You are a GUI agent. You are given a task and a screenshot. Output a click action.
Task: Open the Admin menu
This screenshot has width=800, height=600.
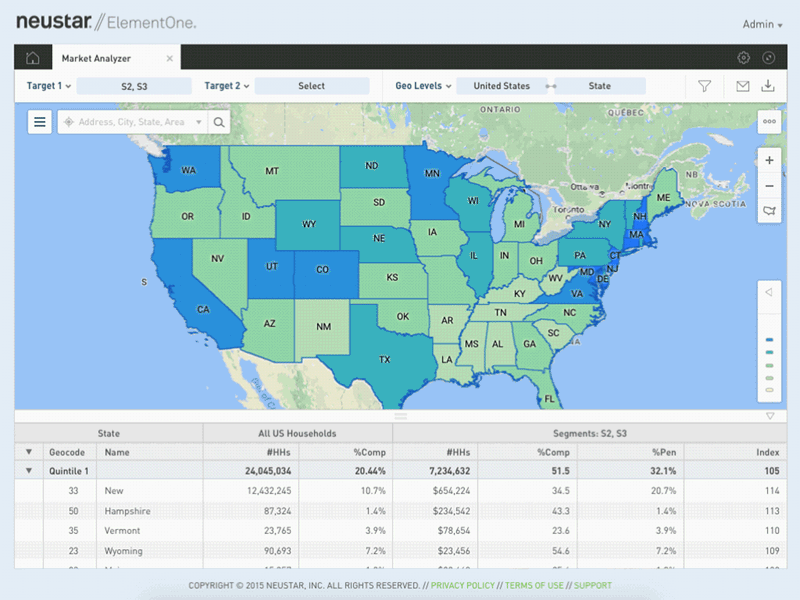coord(761,23)
